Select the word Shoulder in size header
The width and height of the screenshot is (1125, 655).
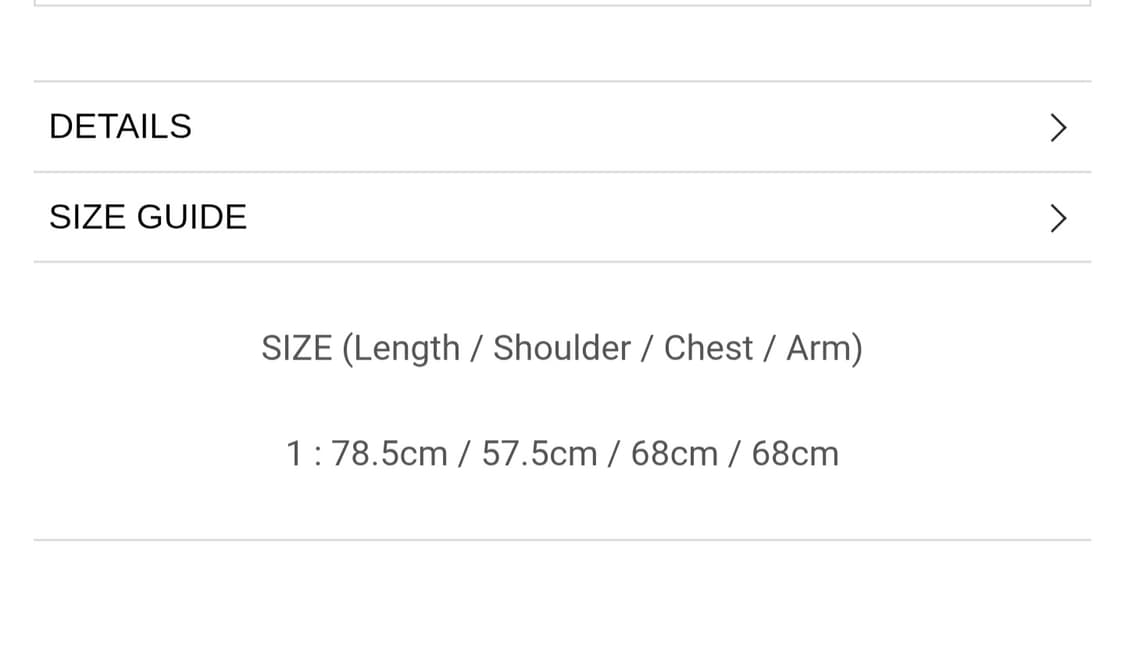coord(562,348)
